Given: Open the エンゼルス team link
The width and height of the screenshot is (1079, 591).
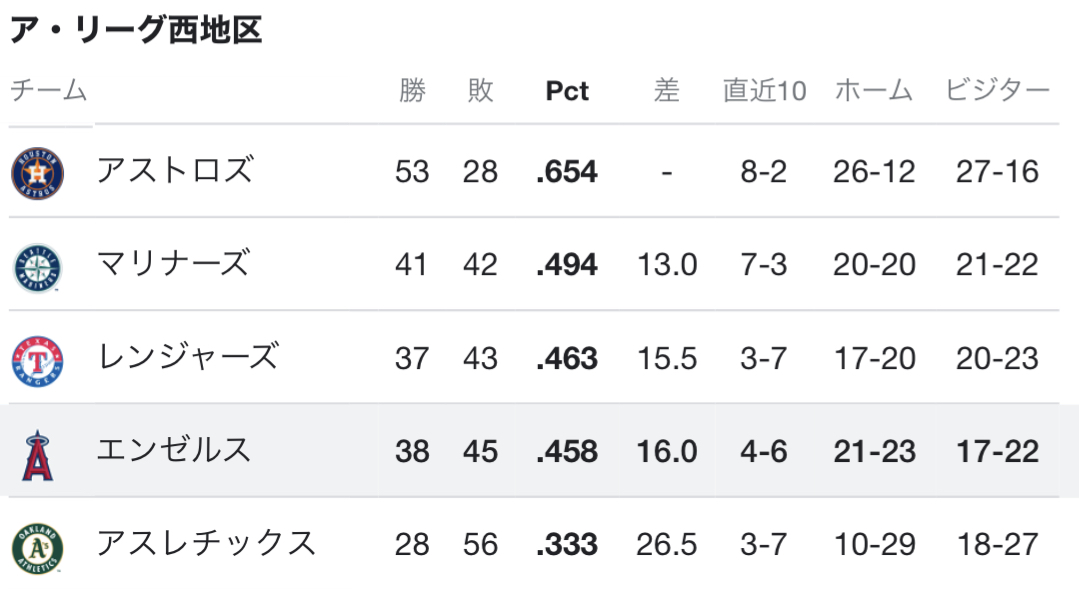Looking at the screenshot, I should click(x=174, y=450).
